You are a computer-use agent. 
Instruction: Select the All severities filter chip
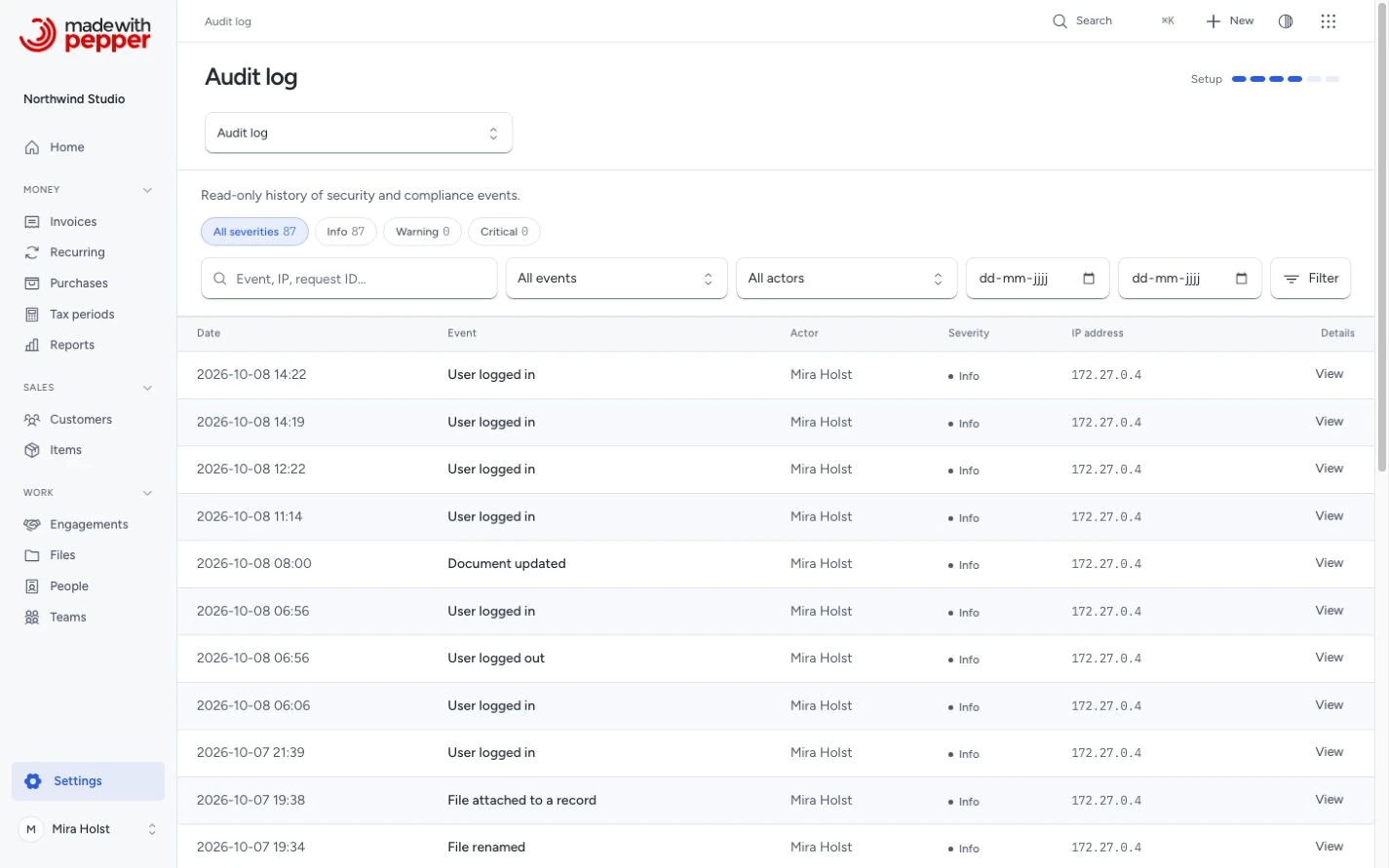click(254, 232)
